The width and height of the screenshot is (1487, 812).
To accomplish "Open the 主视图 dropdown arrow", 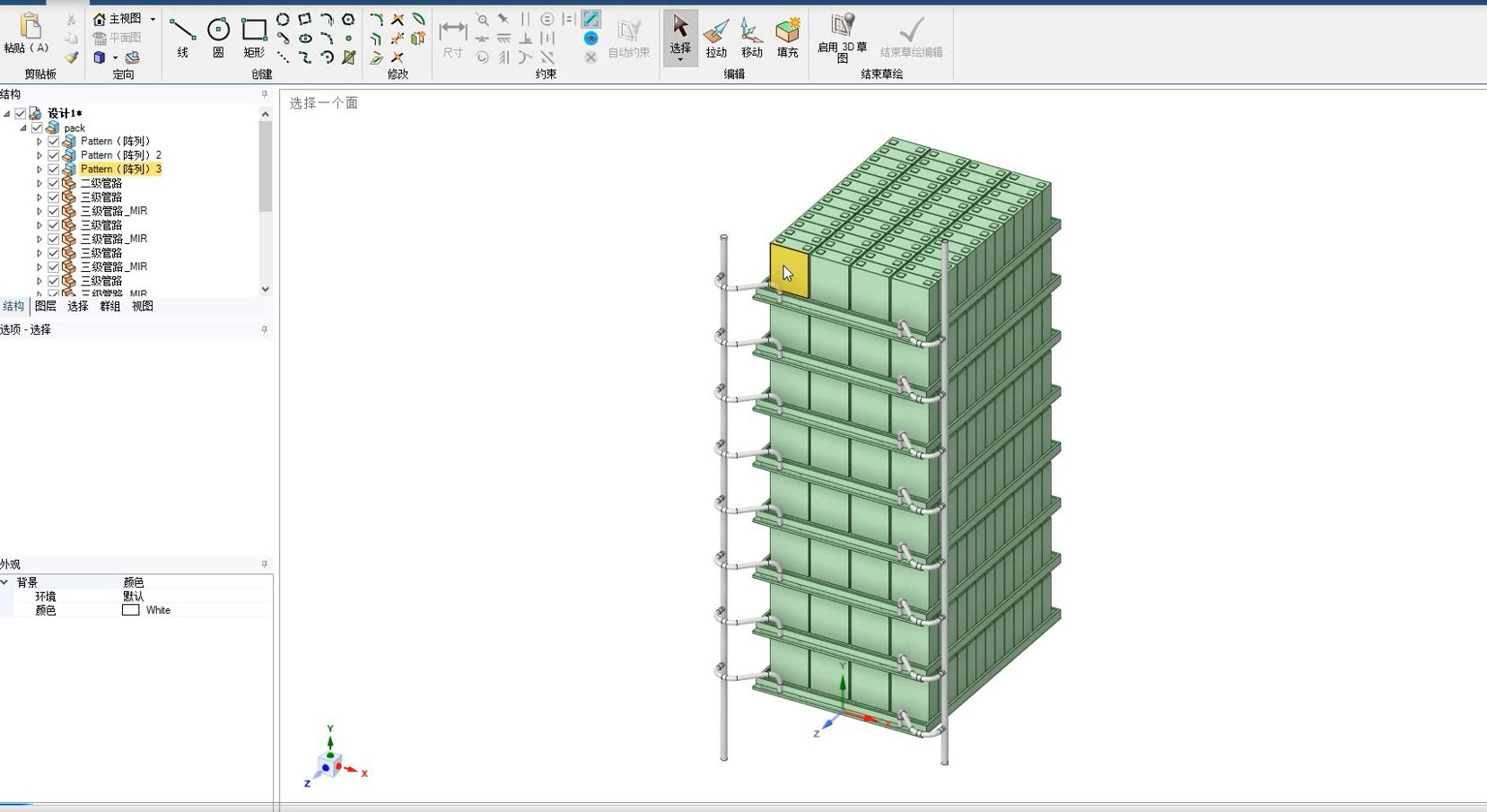I will point(153,19).
